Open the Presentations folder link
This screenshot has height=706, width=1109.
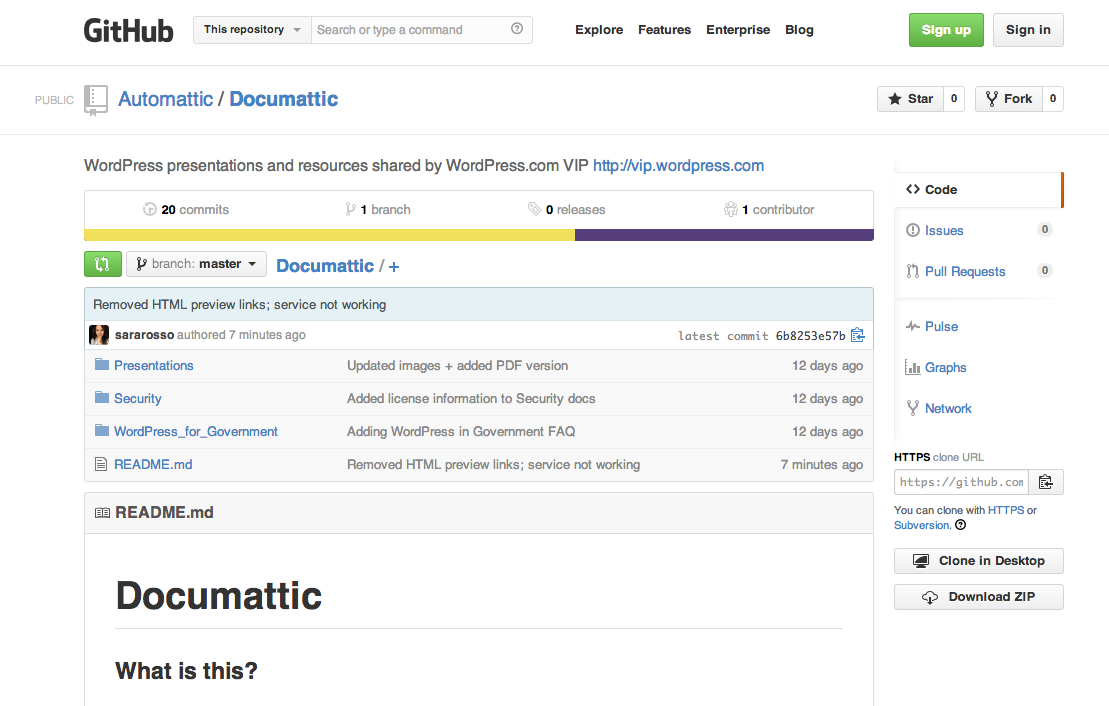(x=153, y=365)
